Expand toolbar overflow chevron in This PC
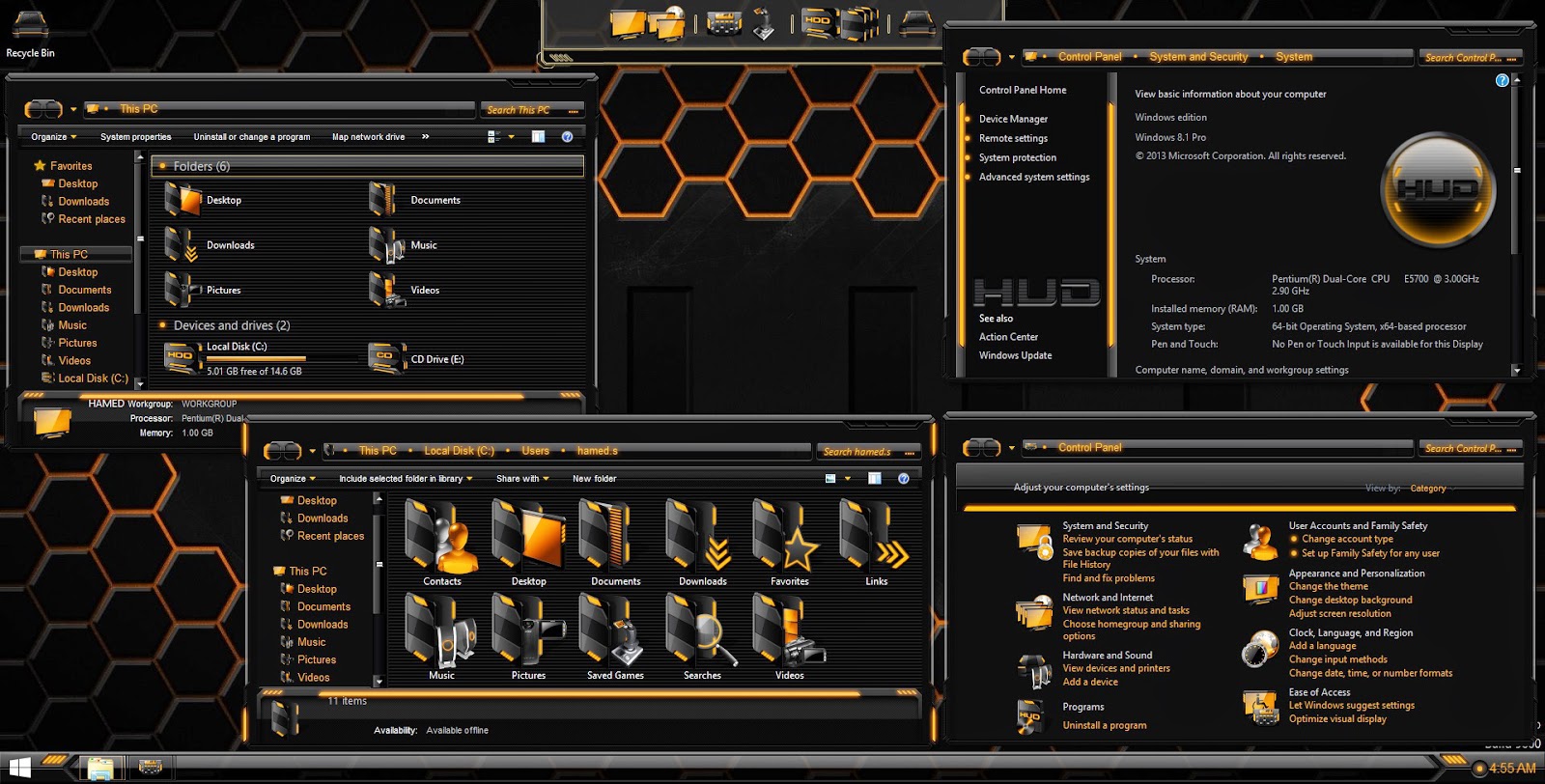 426,137
